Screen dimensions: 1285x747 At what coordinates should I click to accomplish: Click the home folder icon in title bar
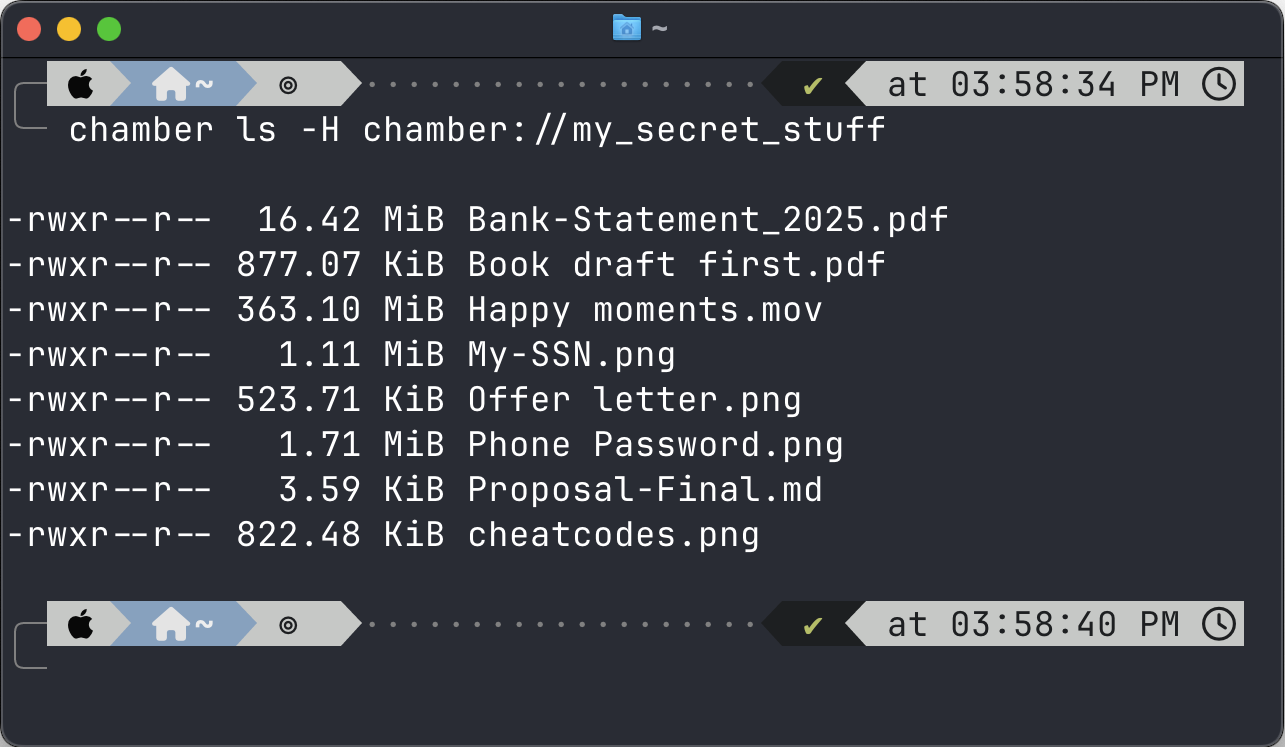[x=626, y=28]
